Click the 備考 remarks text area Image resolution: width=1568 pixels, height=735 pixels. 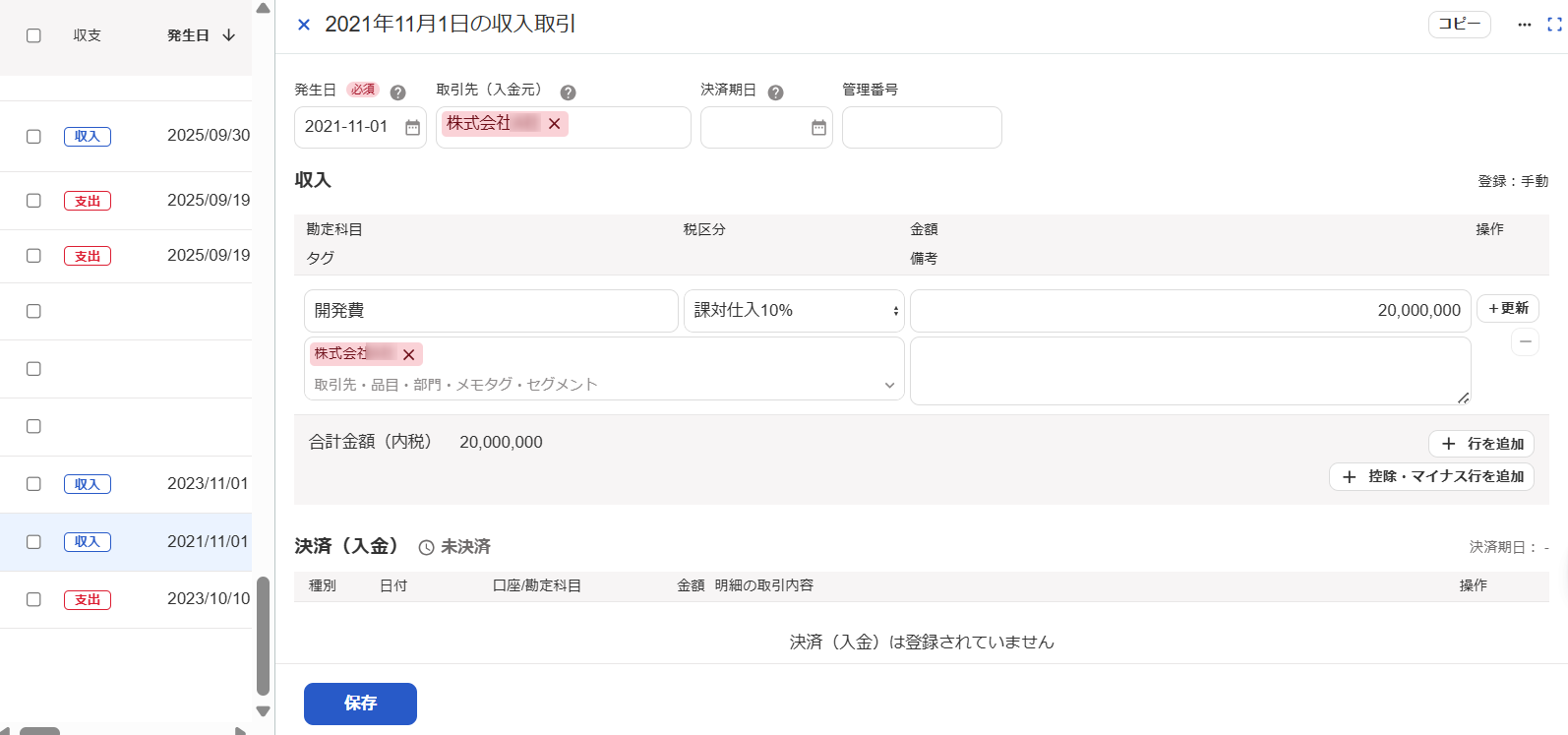tap(1190, 371)
